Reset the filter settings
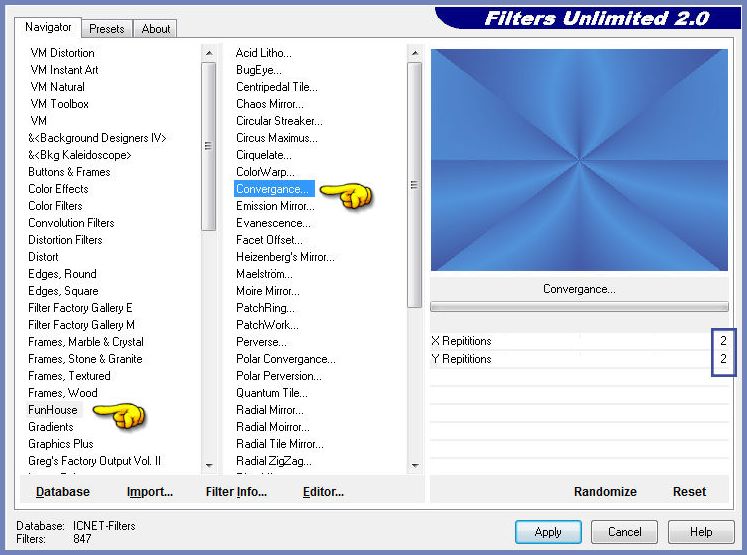 coord(689,492)
